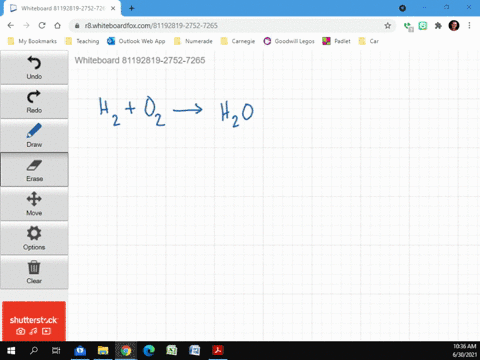480x360 pixels.
Task: Select the Draw pencil tool
Action: (x=34, y=136)
